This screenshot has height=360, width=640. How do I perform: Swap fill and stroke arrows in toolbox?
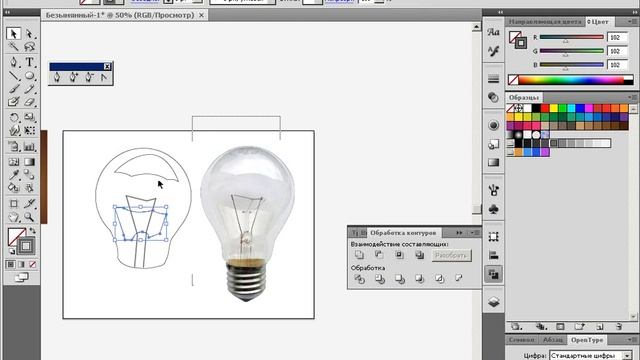pyautogui.click(x=32, y=231)
